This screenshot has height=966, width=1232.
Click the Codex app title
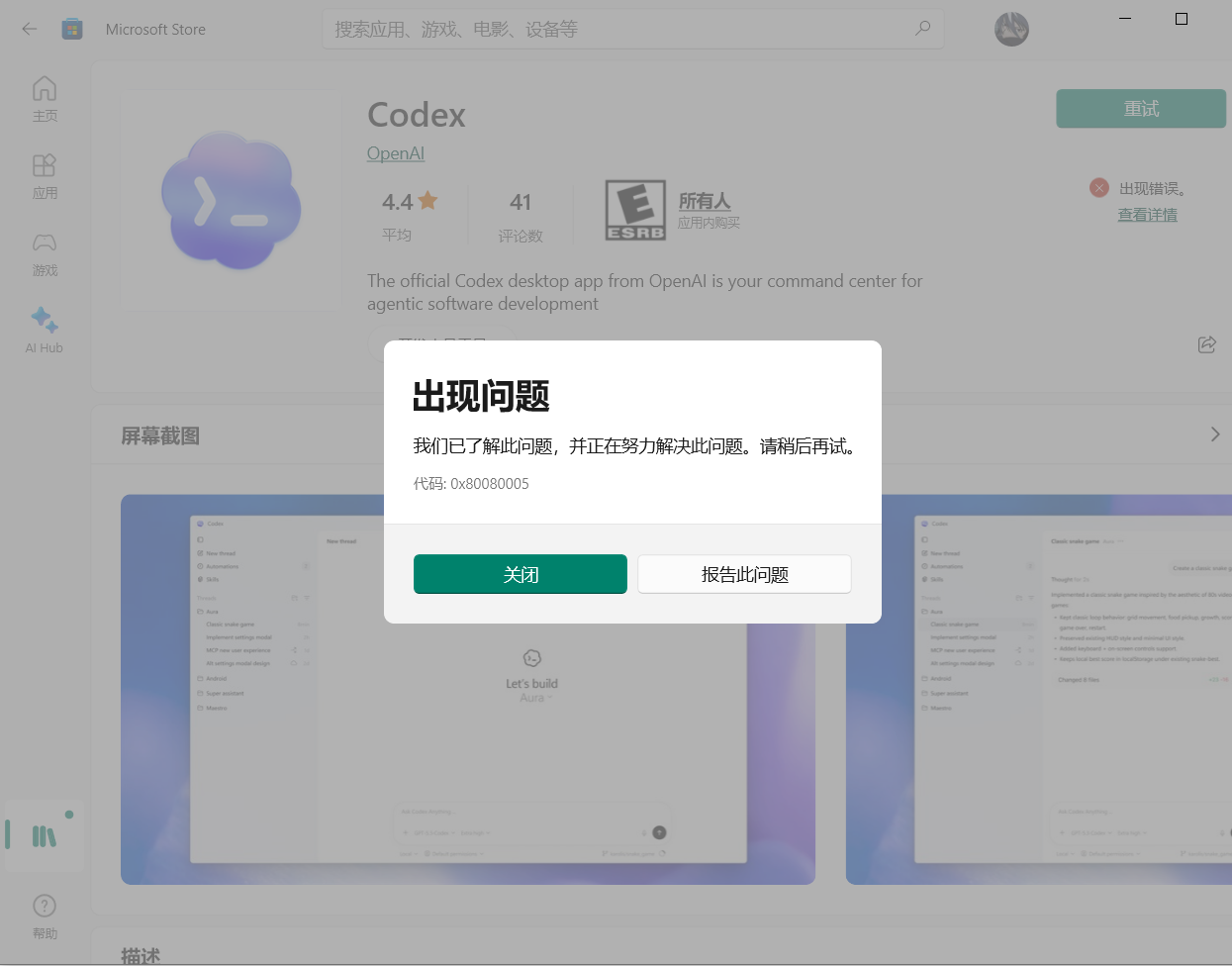coord(417,115)
